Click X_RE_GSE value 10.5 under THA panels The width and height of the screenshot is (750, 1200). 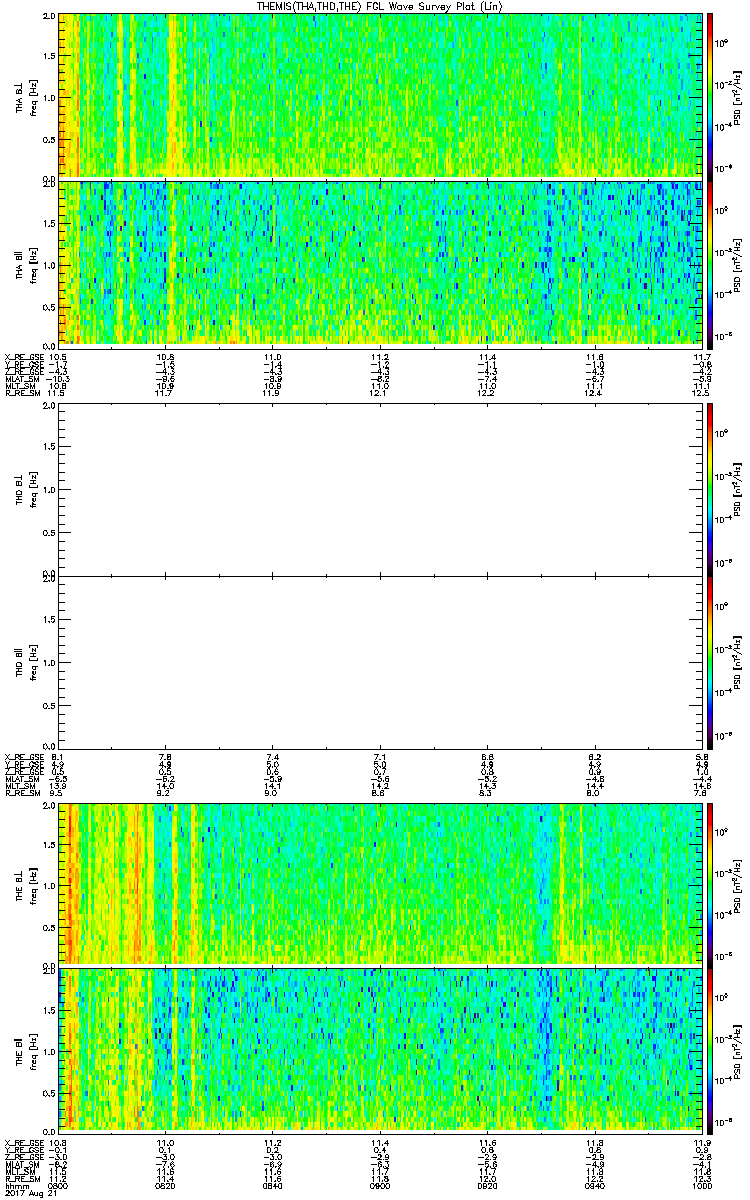point(58,356)
